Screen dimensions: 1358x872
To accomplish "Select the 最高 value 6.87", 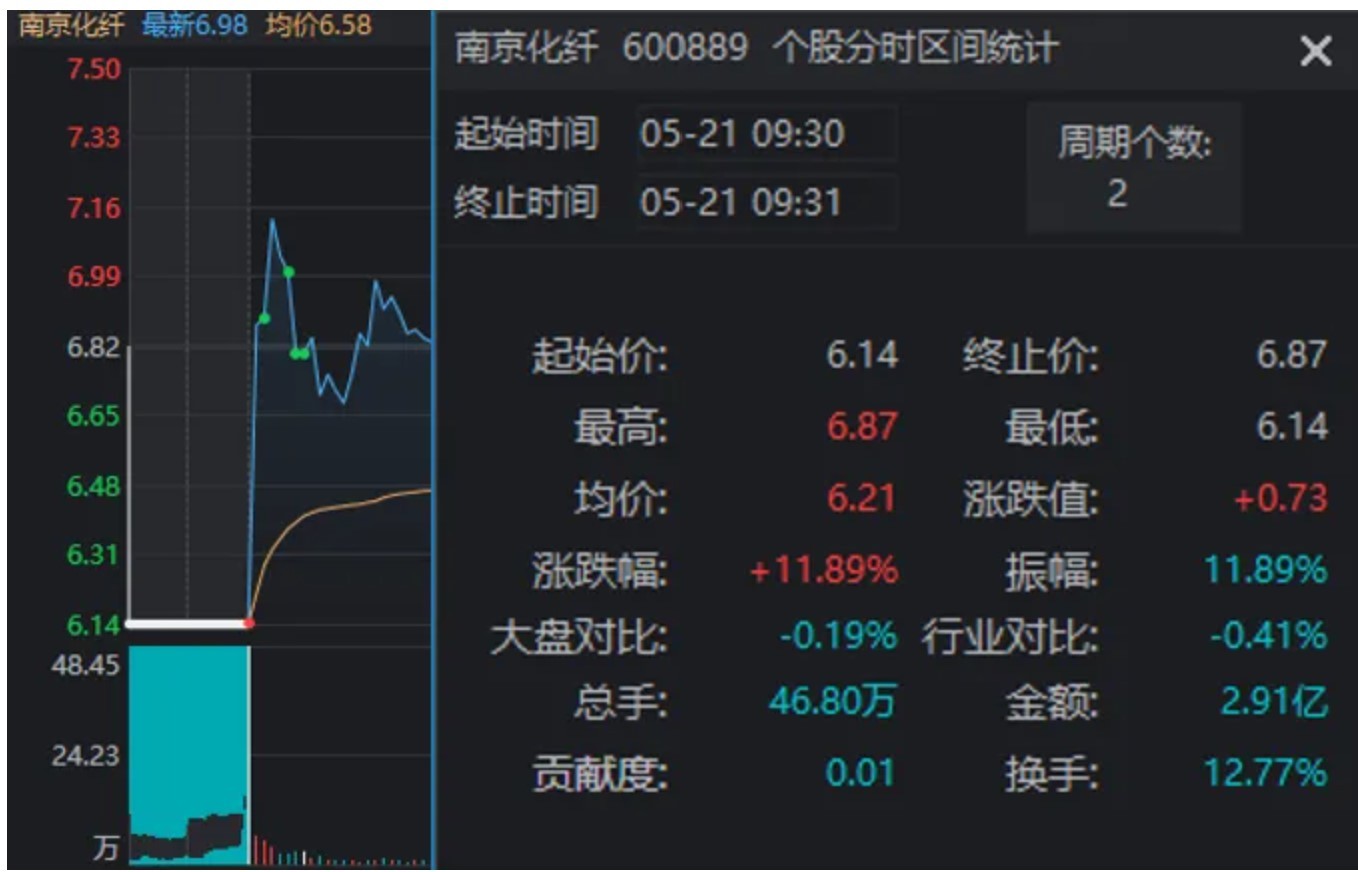I will [862, 427].
